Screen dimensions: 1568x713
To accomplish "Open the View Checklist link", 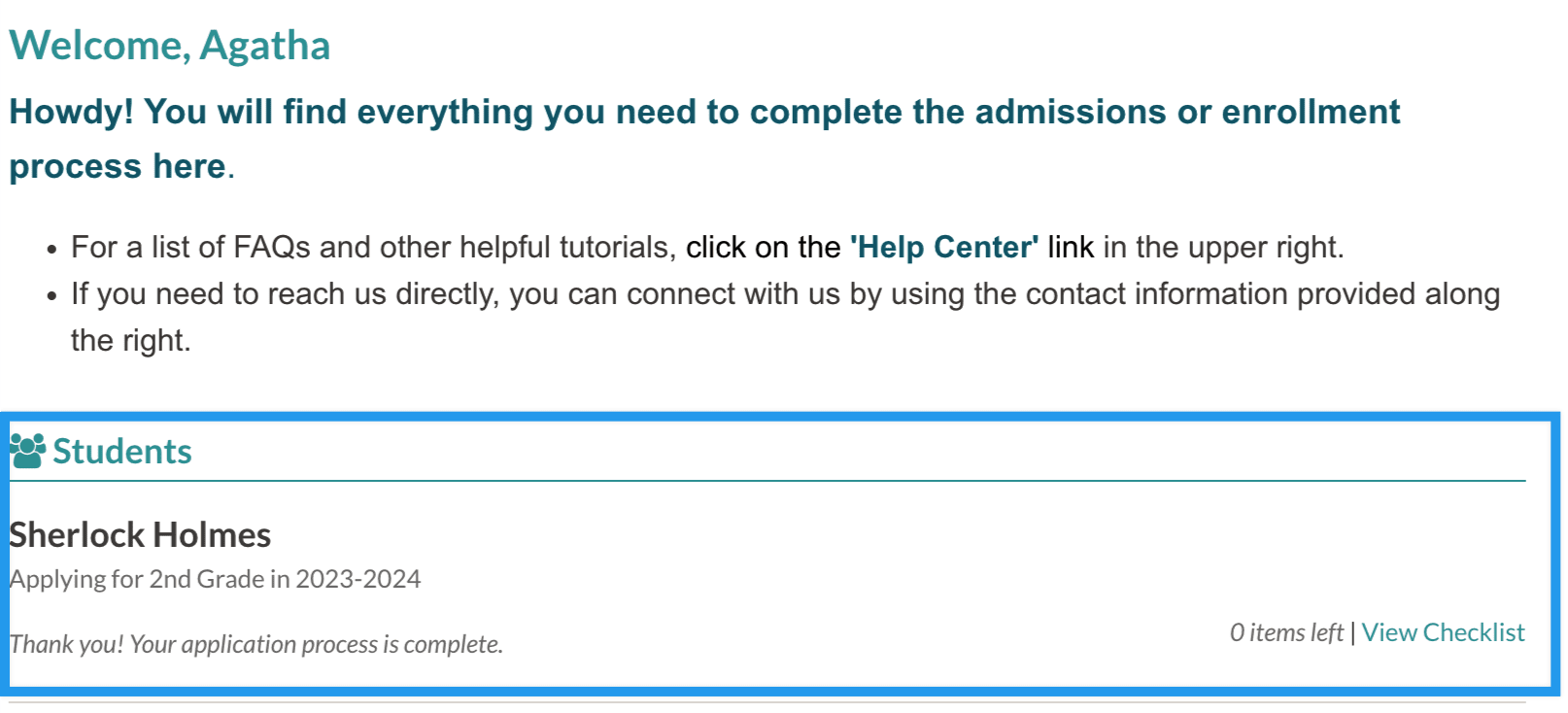I will 1443,632.
